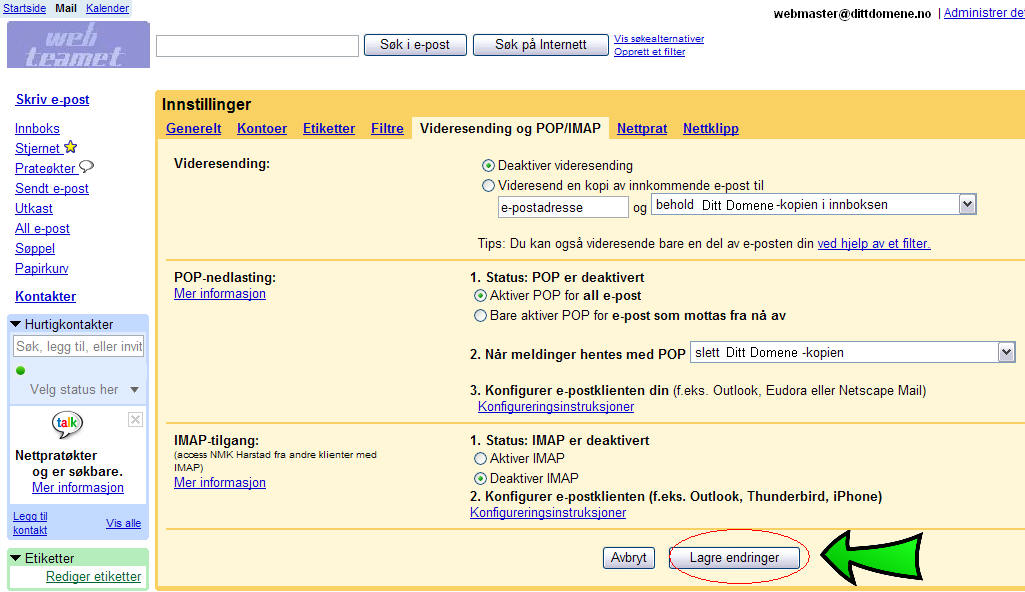The image size is (1025, 592).
Task: Click the Opprett et filter link
Action: (649, 52)
